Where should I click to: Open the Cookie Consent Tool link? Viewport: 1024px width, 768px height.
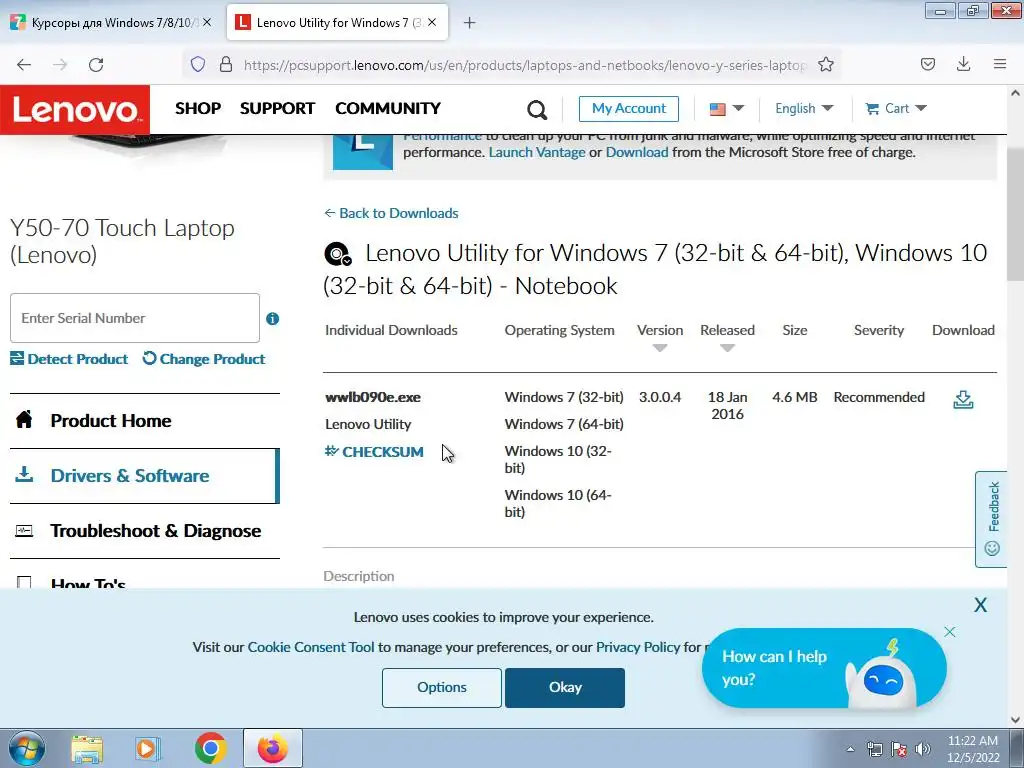(x=311, y=647)
